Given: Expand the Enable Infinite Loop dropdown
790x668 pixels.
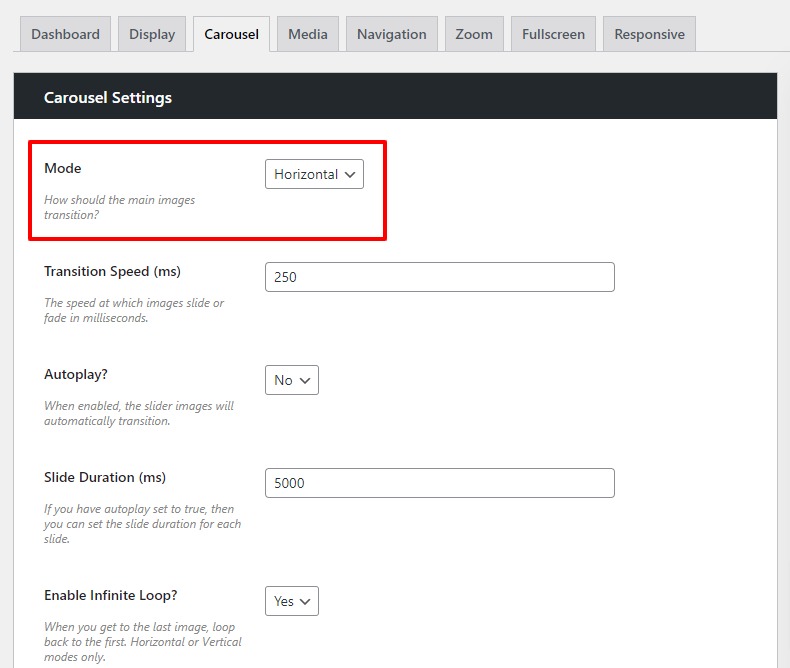Looking at the screenshot, I should tap(292, 601).
